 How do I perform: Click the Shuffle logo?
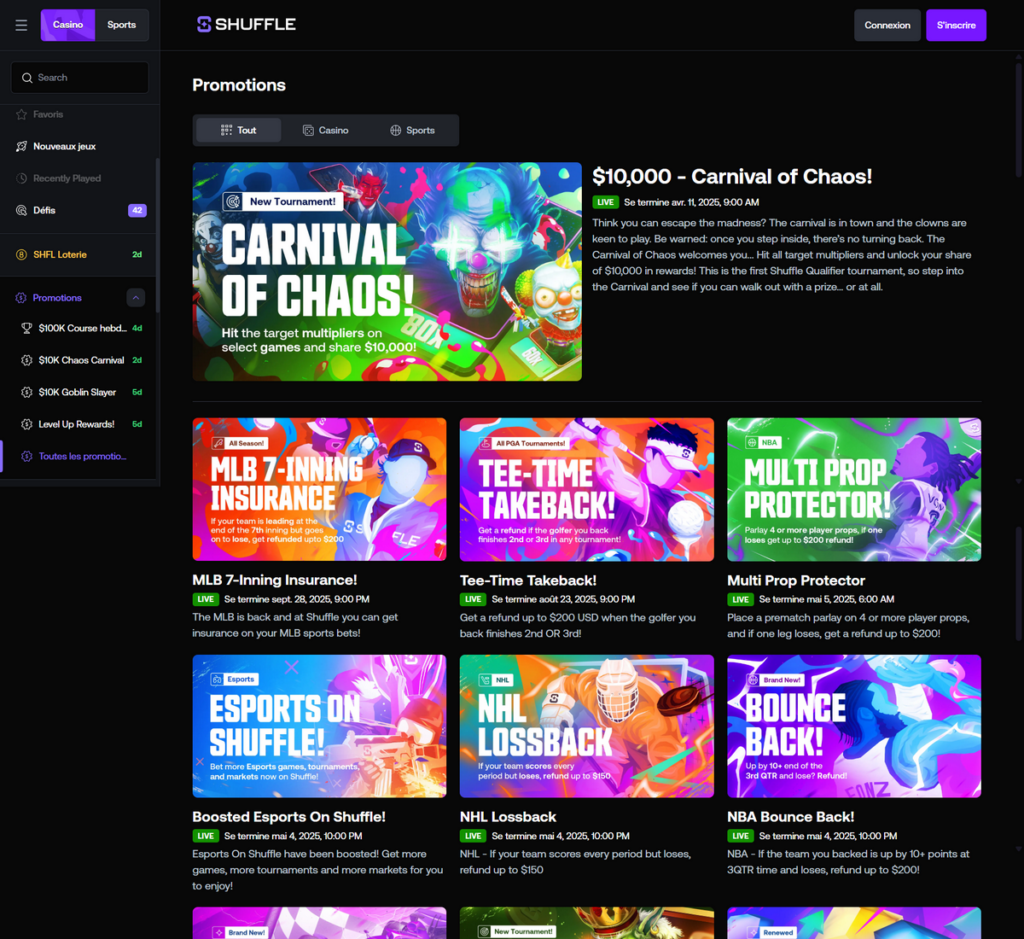click(x=246, y=24)
